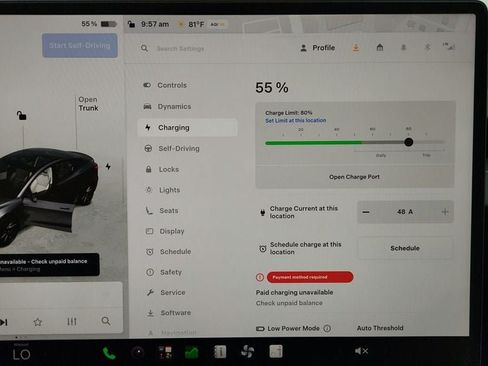488x366 pixels.
Task: Unmute the volume speaker icon
Action: click(361, 351)
